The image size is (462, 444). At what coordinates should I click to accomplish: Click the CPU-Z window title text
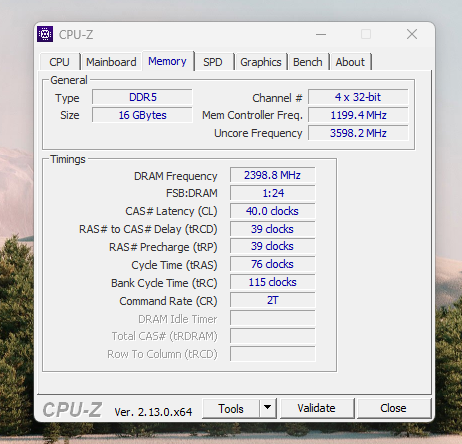click(x=76, y=35)
